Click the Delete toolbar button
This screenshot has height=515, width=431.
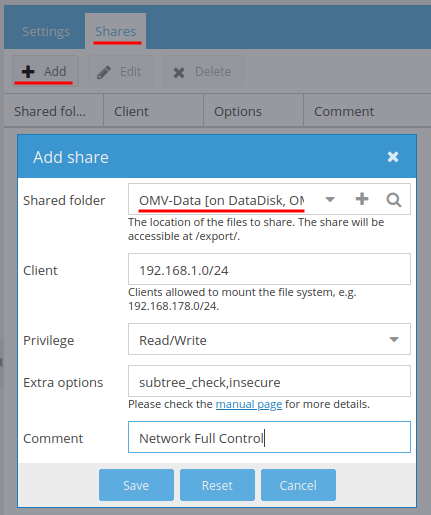pyautogui.click(x=203, y=71)
